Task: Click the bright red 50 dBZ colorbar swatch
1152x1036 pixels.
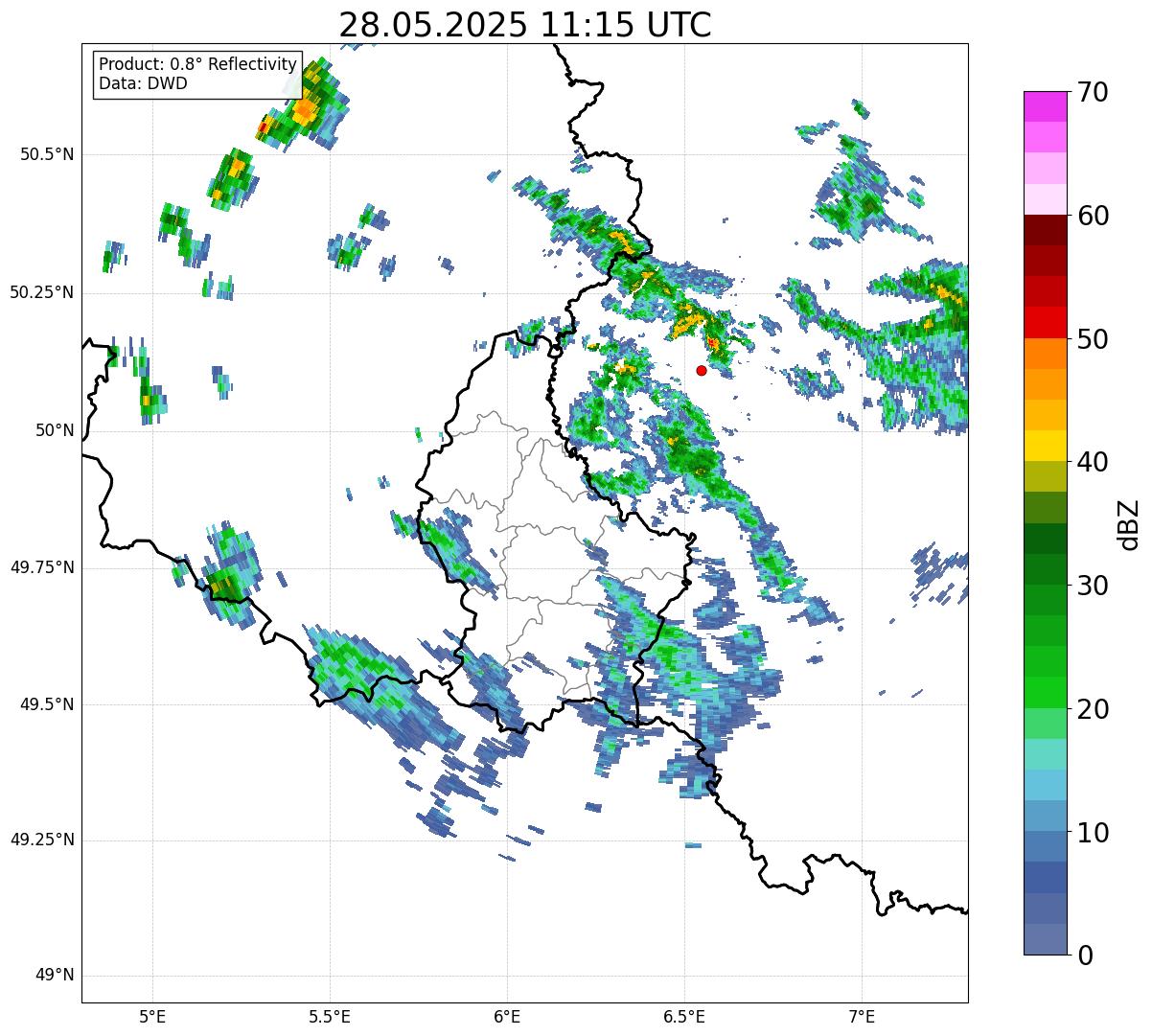Action: click(x=1045, y=322)
